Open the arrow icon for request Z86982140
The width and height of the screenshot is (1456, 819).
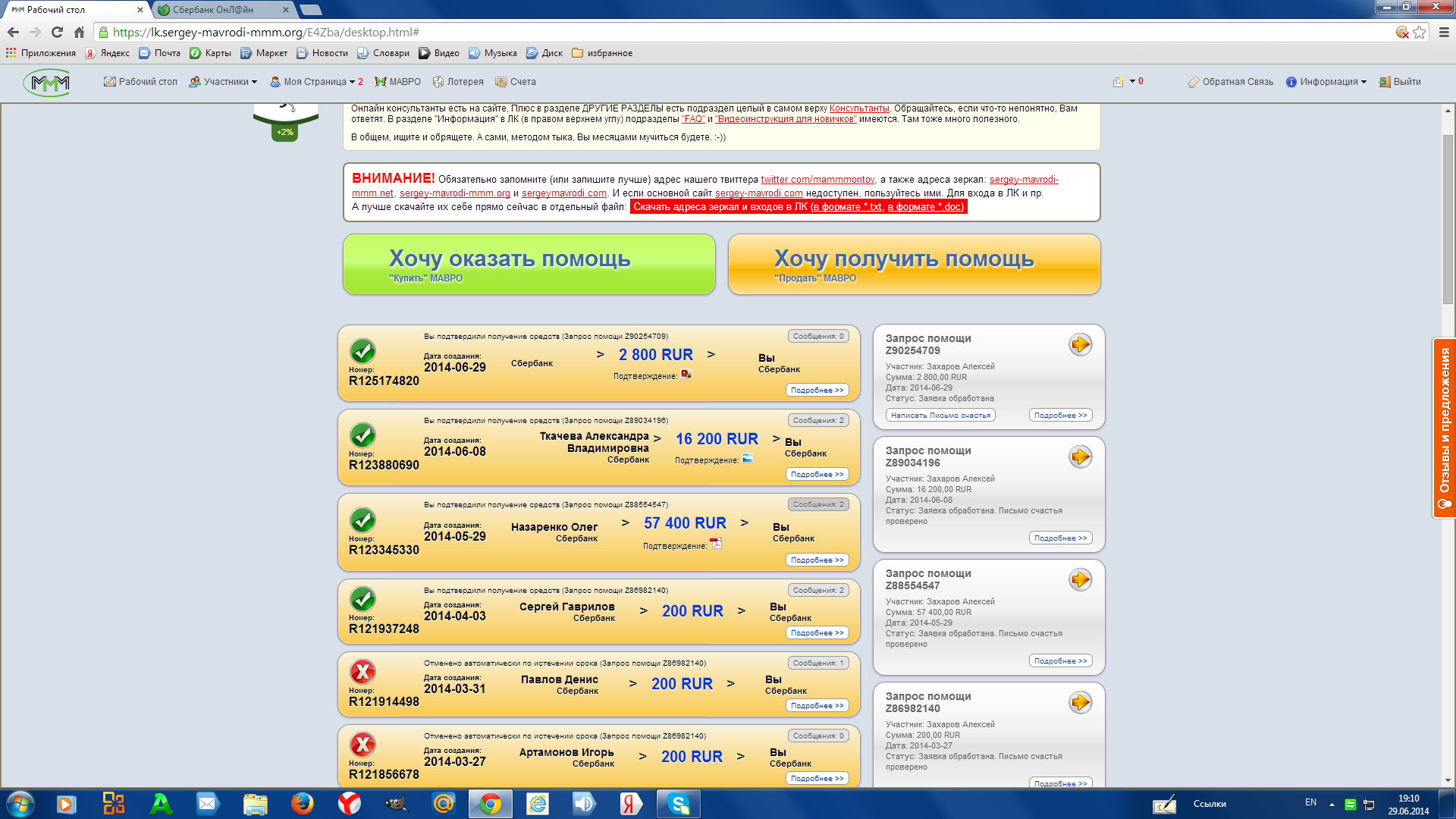click(1080, 702)
